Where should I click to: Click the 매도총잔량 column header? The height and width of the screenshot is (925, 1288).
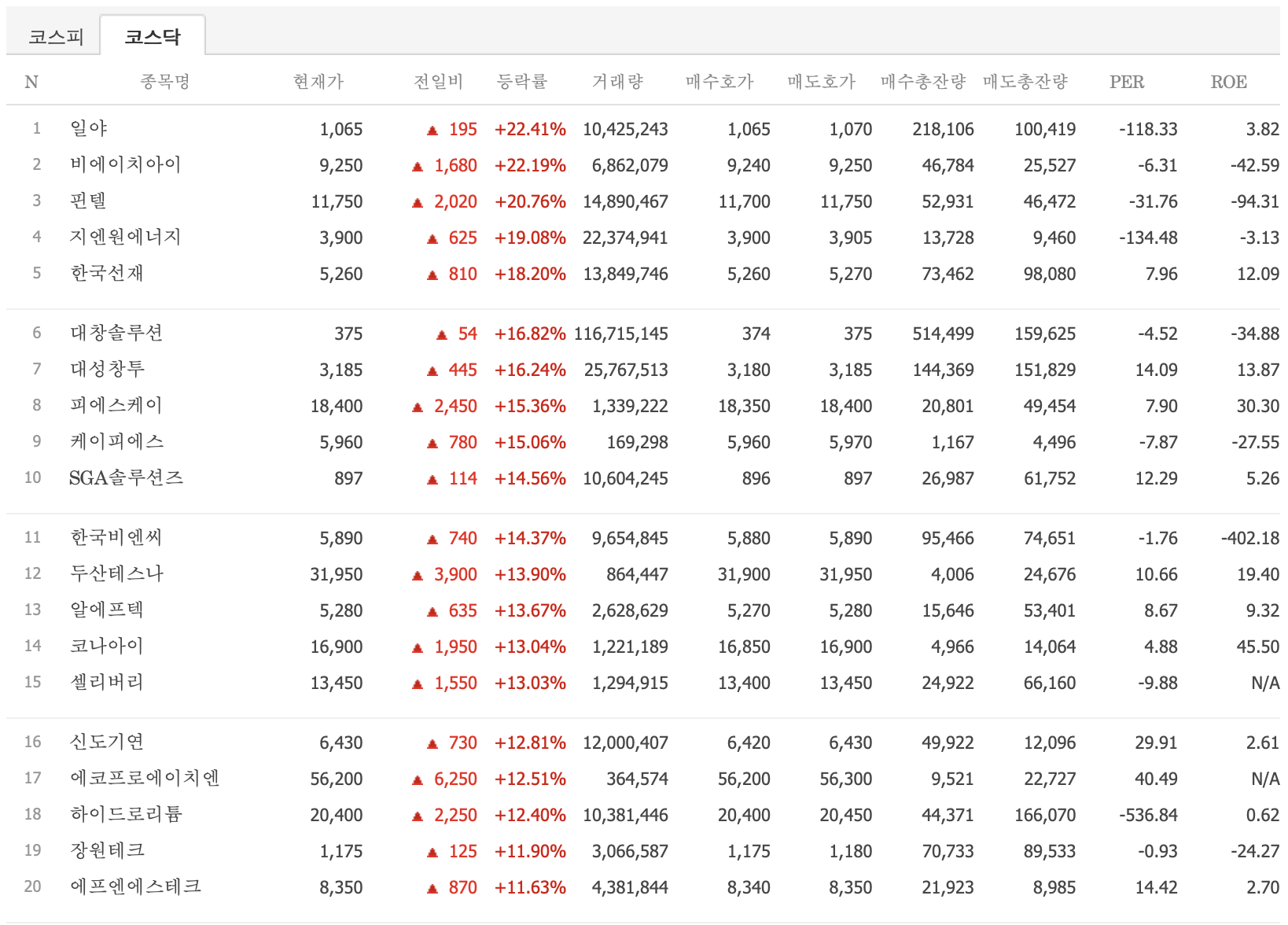pos(1025,81)
